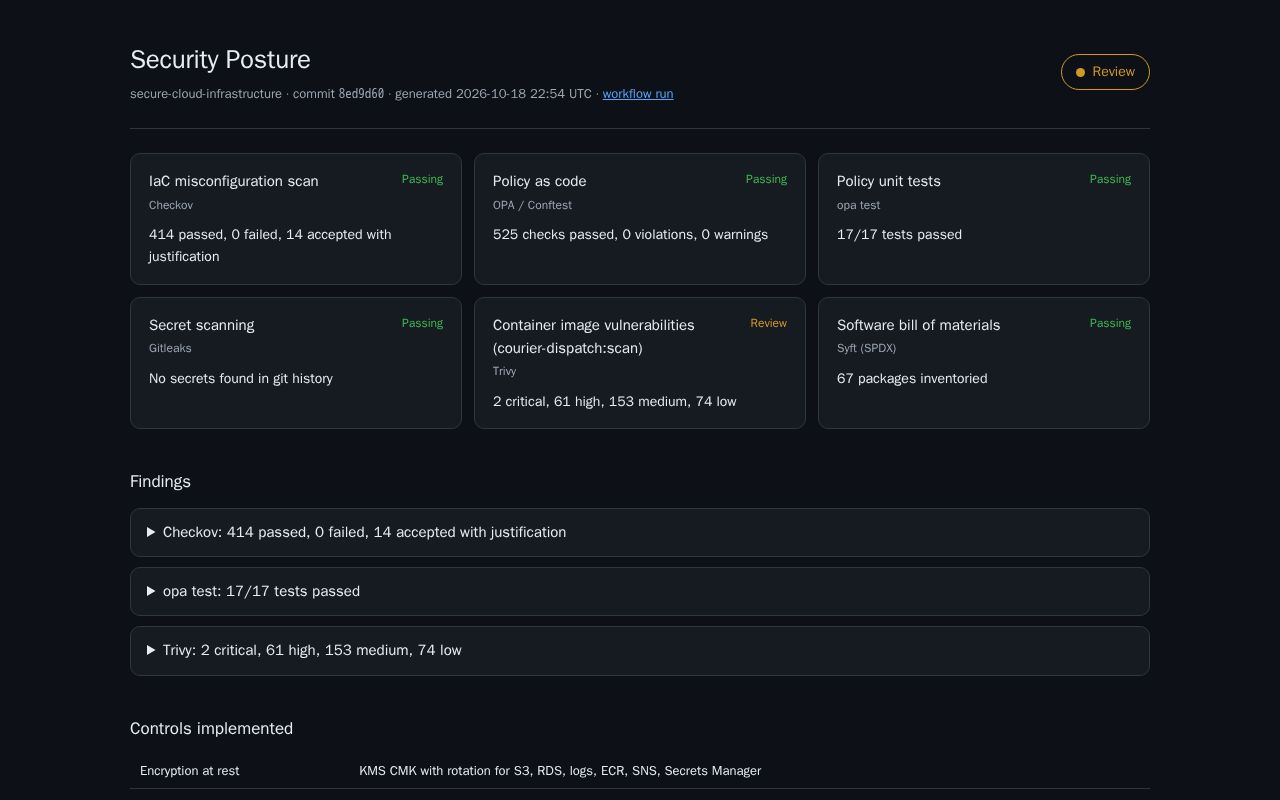1280x800 pixels.
Task: Click the Policy as code card title
Action: point(540,181)
